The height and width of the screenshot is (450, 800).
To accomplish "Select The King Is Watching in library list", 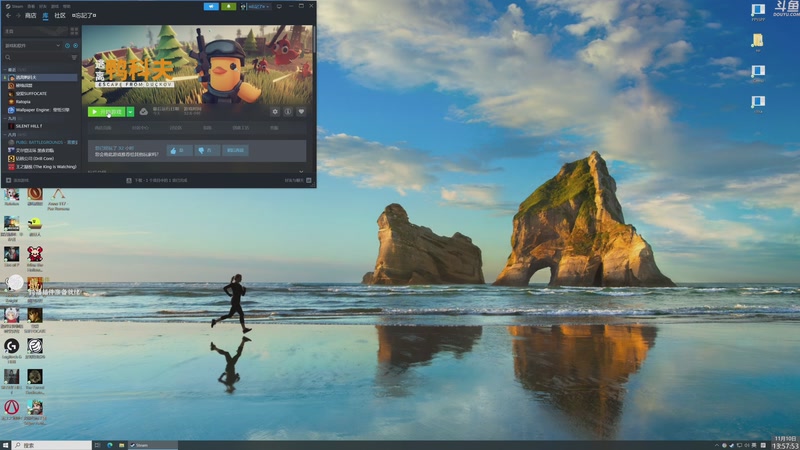I will 43,167.
